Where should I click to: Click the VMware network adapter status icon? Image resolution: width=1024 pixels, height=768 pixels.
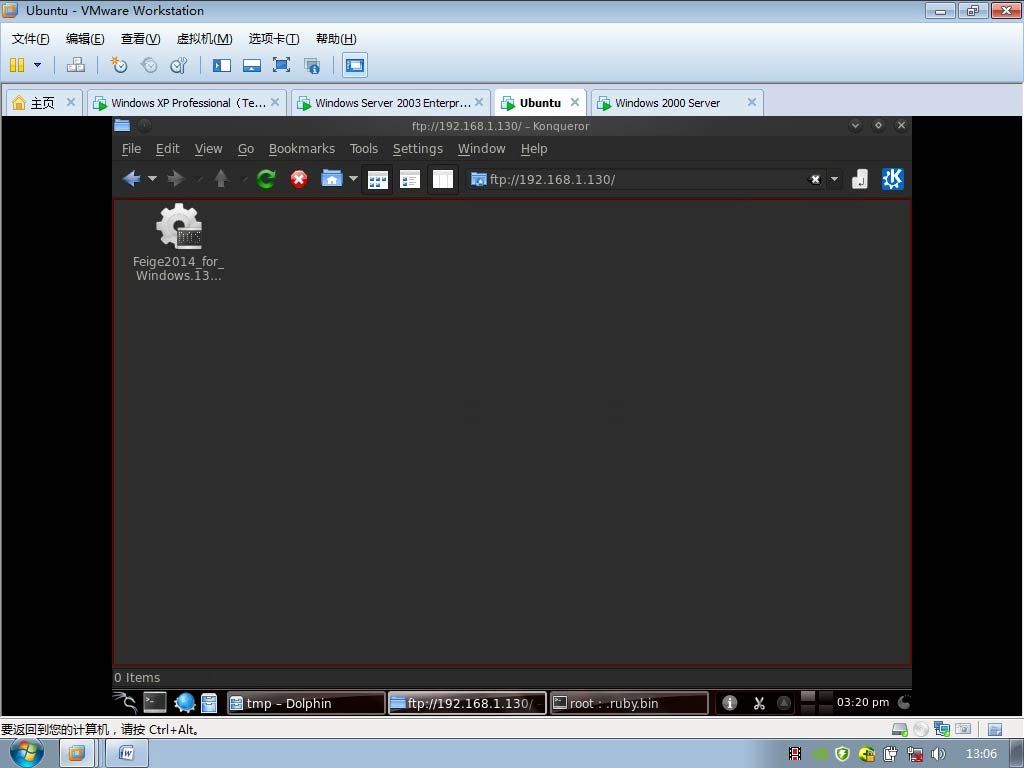coord(941,729)
